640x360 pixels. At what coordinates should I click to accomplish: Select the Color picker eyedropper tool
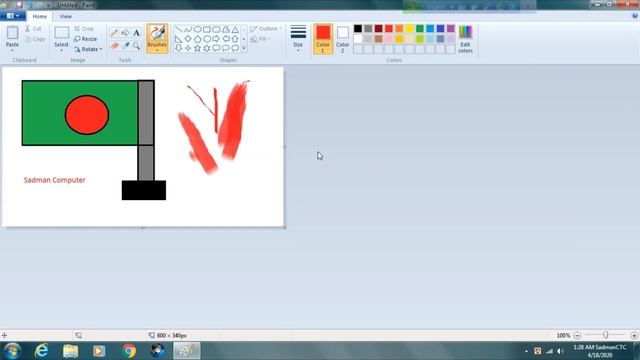pos(125,46)
